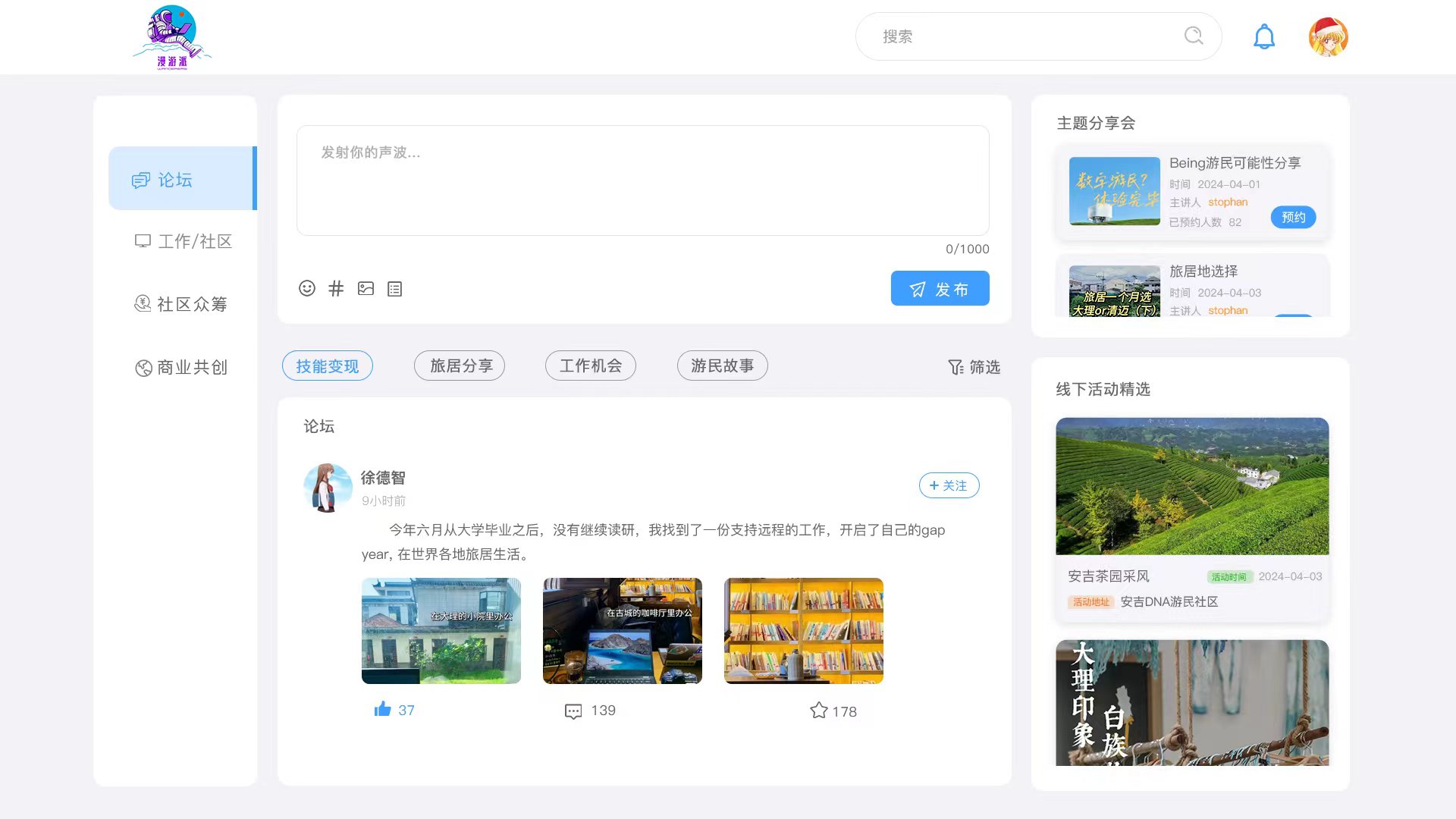The height and width of the screenshot is (819, 1456).
Task: Open the 旅居地选择 session cover
Action: click(1115, 291)
